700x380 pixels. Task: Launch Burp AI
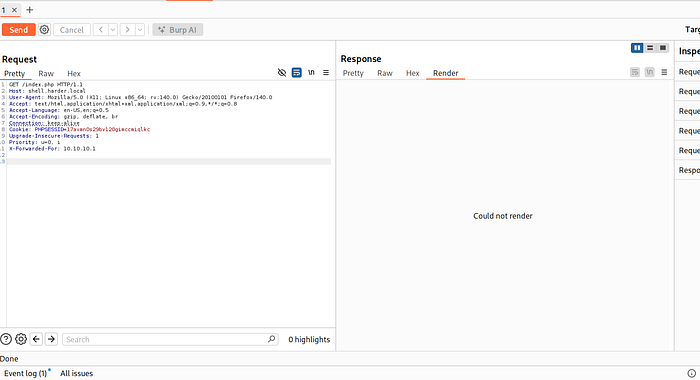[x=178, y=30]
